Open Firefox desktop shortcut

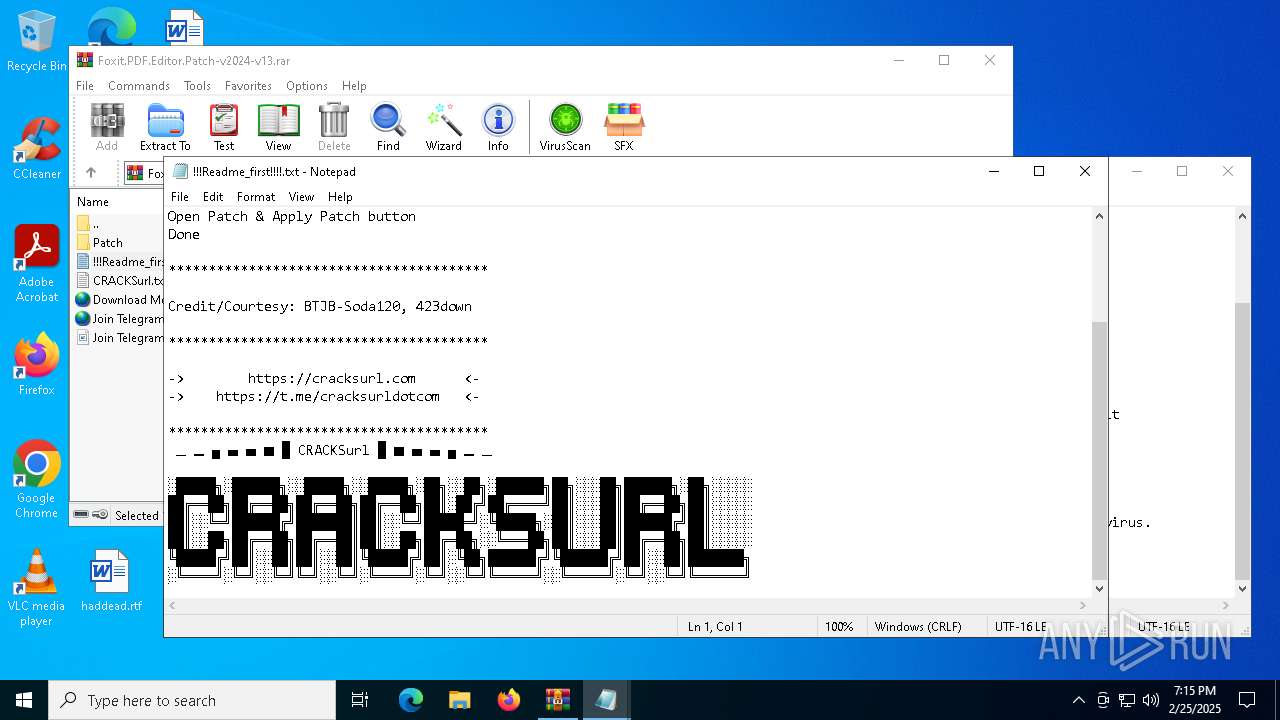pos(36,364)
